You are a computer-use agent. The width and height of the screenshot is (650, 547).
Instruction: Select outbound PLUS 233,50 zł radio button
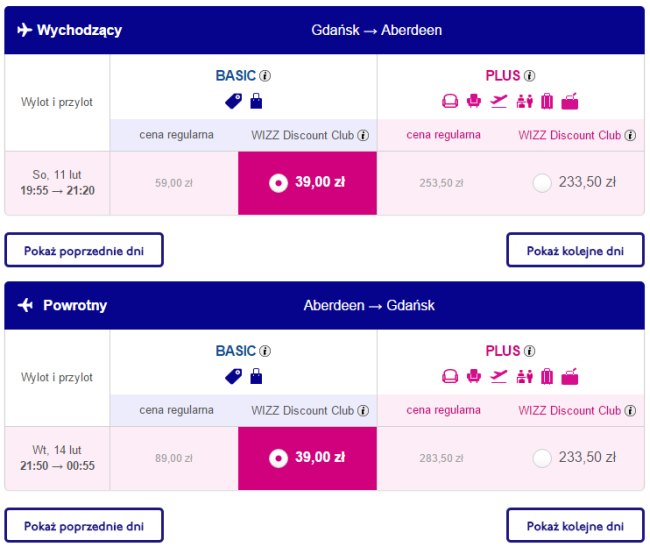pyautogui.click(x=542, y=183)
